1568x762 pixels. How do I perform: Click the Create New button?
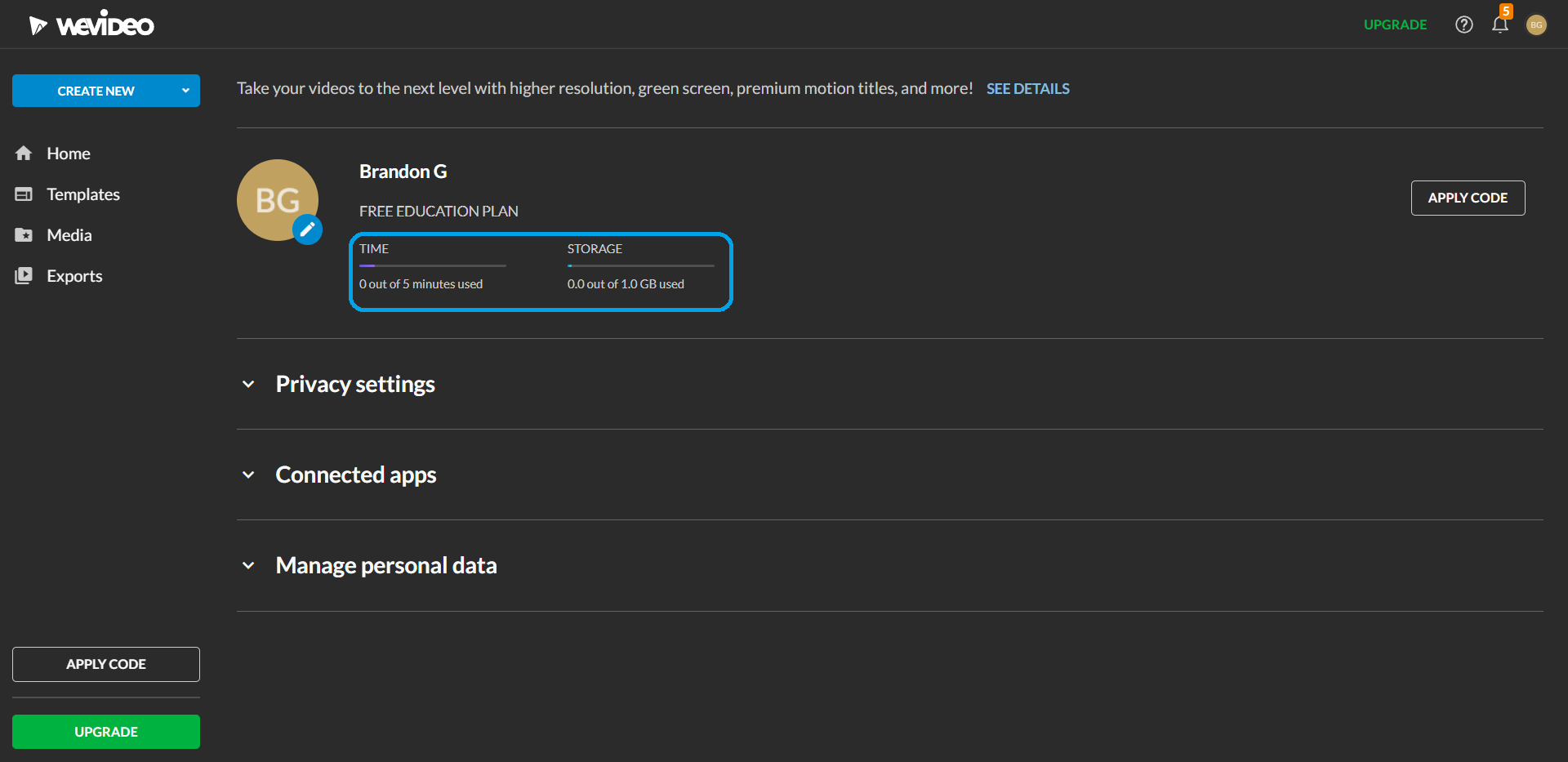96,91
